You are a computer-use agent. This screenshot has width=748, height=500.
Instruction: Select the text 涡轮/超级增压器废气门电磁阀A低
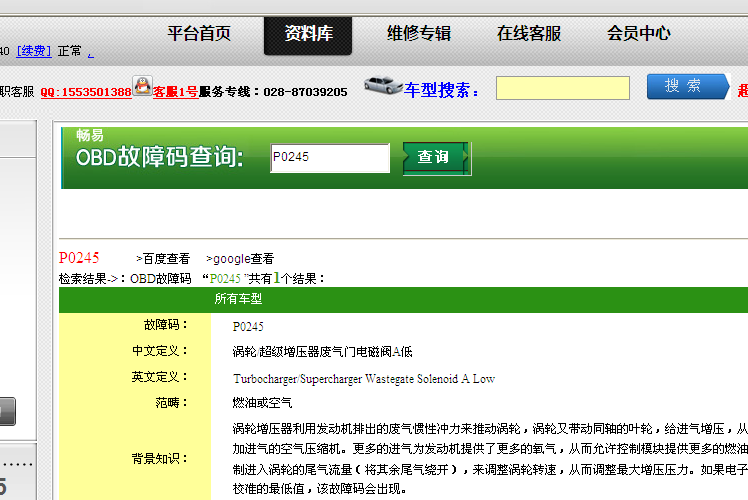(x=322, y=352)
